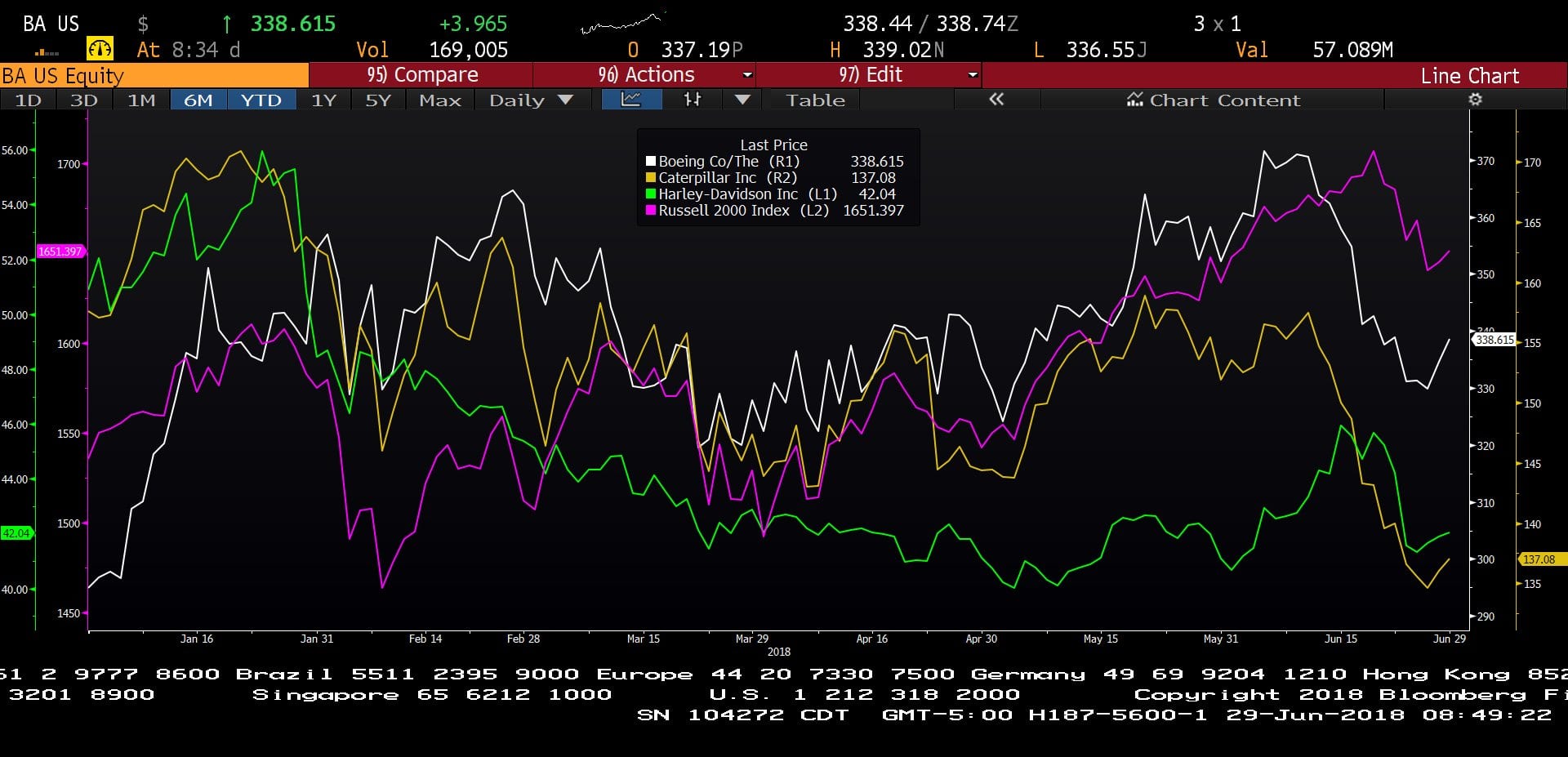
Task: Open the chart type dropdown arrow
Action: (x=742, y=100)
